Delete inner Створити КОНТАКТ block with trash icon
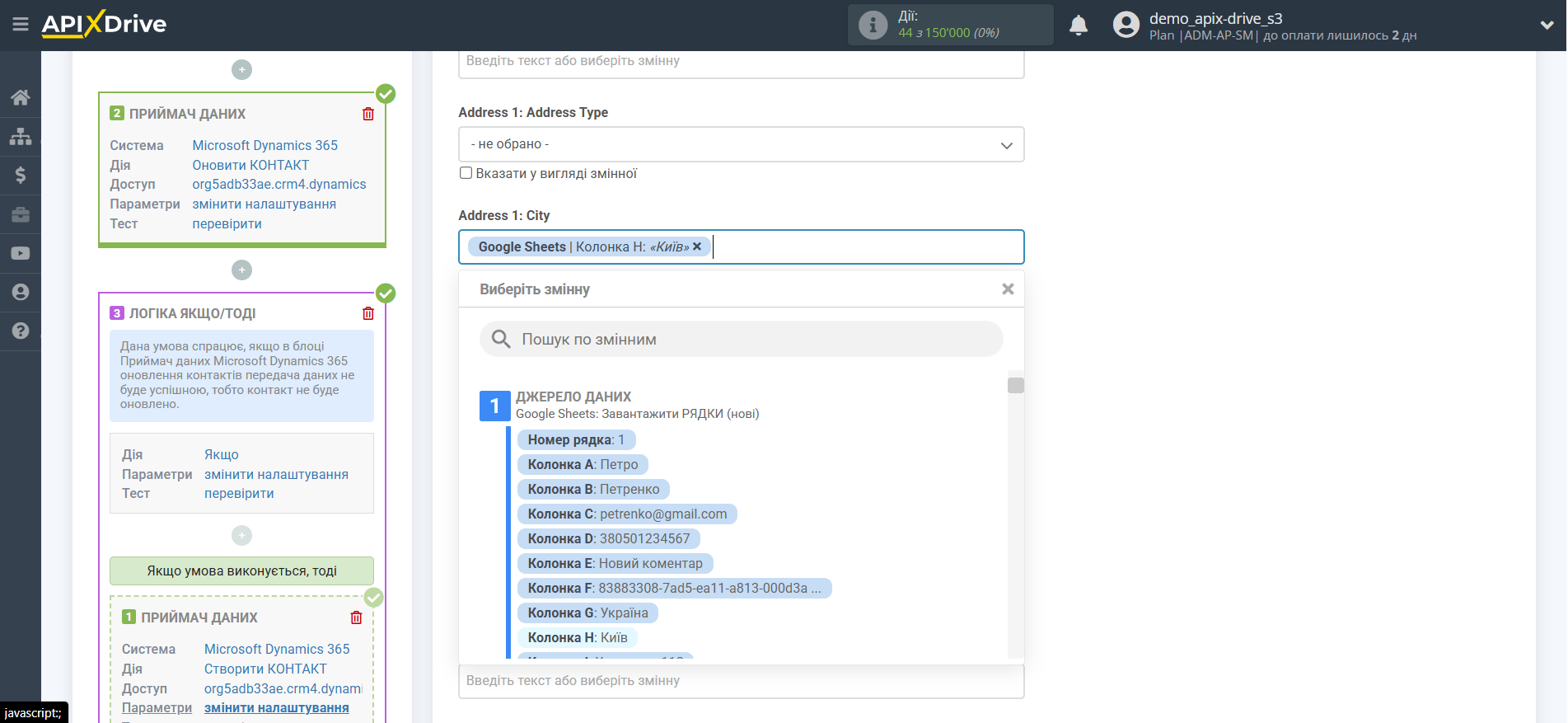Viewport: 1568px width, 723px height. click(x=356, y=617)
